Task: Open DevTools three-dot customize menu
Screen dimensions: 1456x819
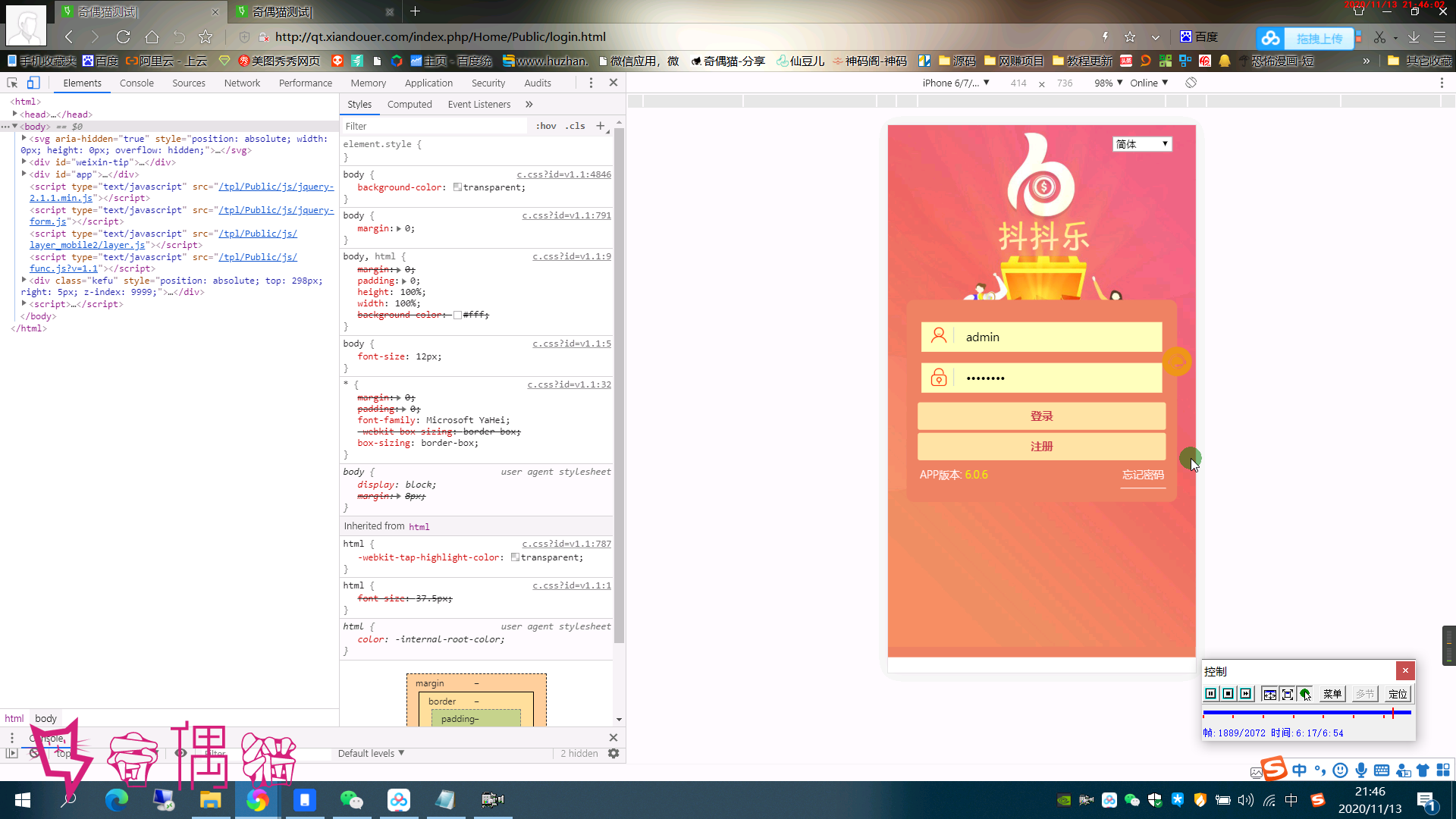Action: 591,83
